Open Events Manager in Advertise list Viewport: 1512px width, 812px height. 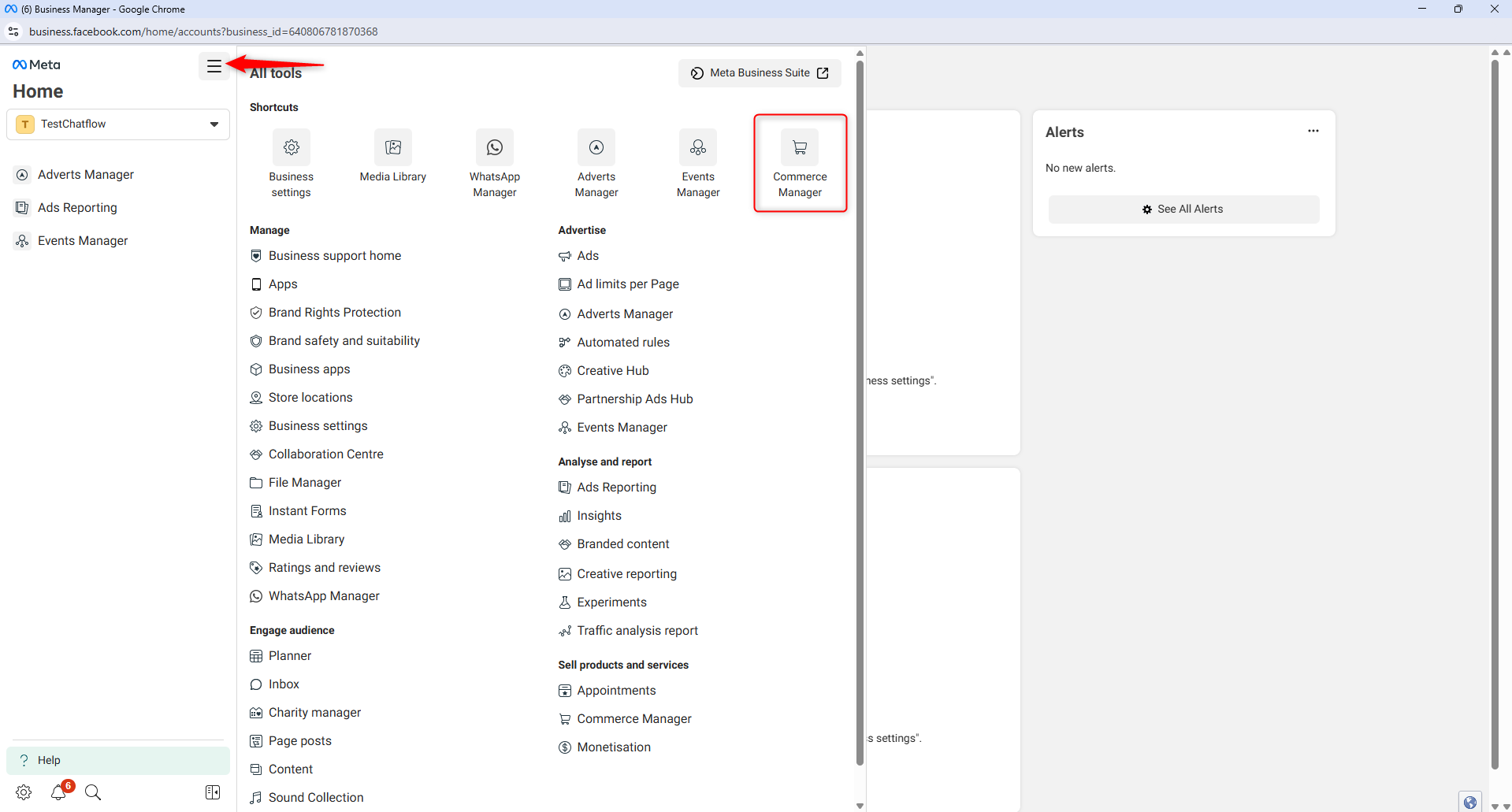613,428
